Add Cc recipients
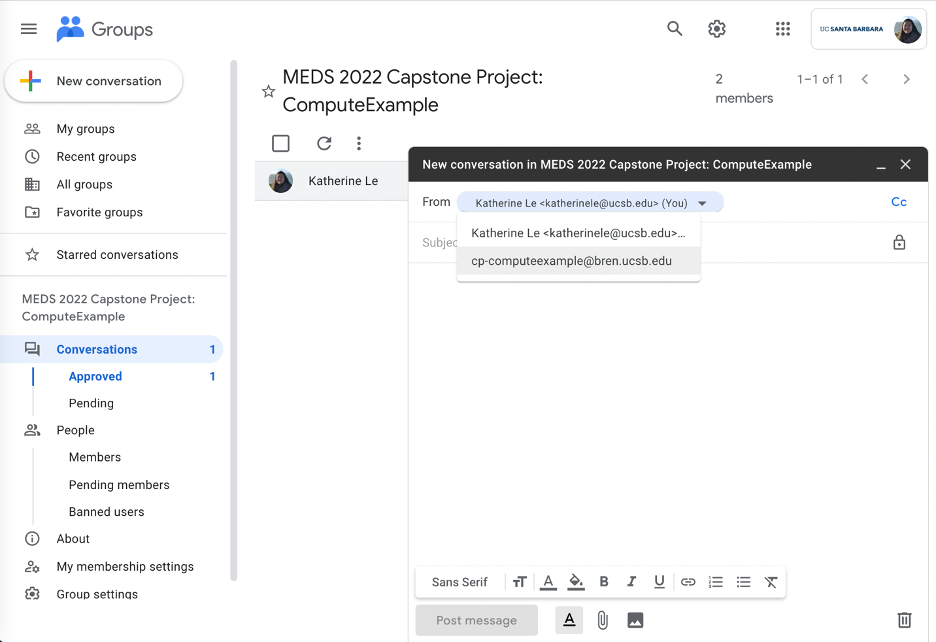 coord(898,202)
